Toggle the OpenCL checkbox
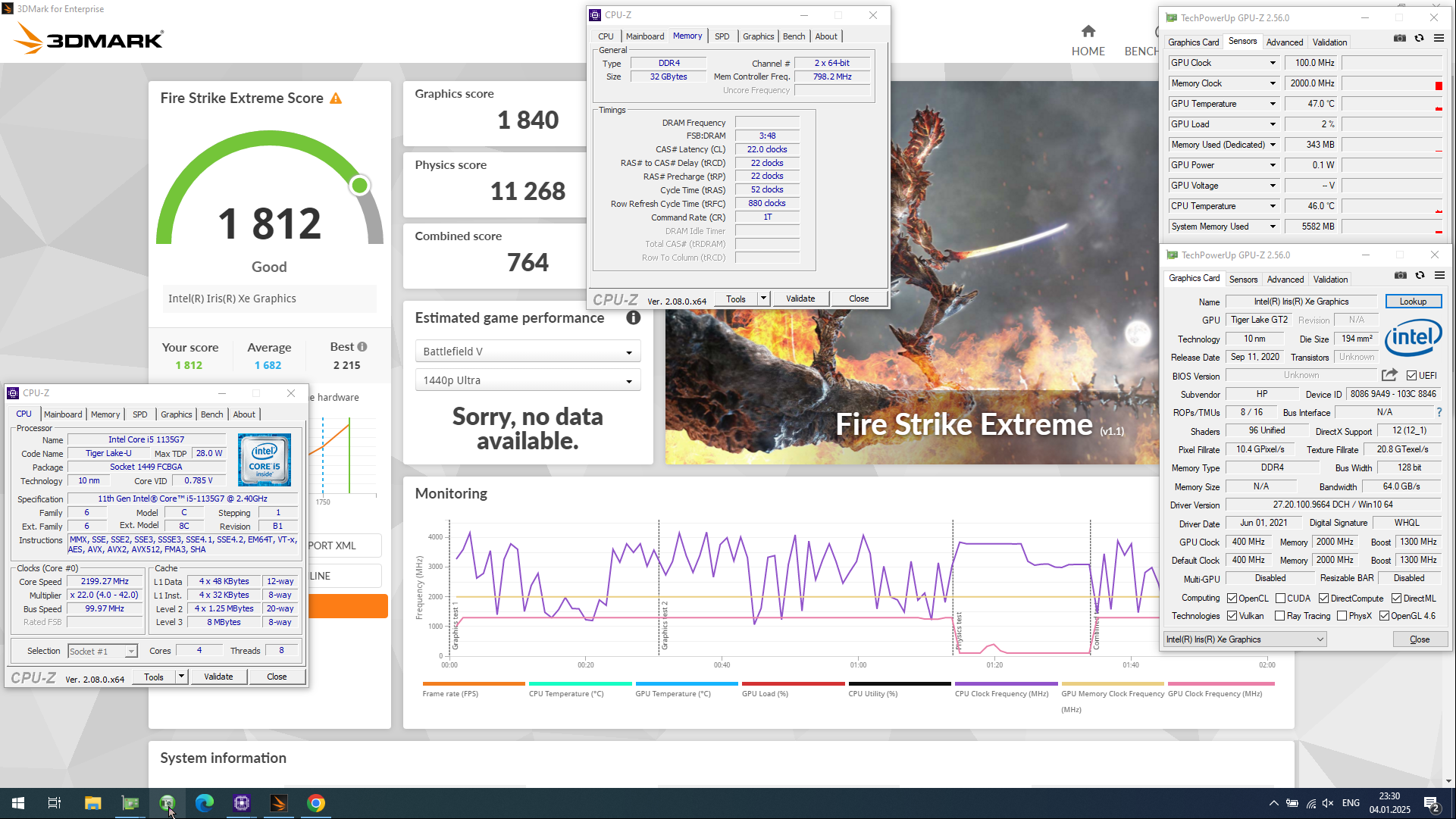This screenshot has width=1456, height=819. coord(1232,599)
